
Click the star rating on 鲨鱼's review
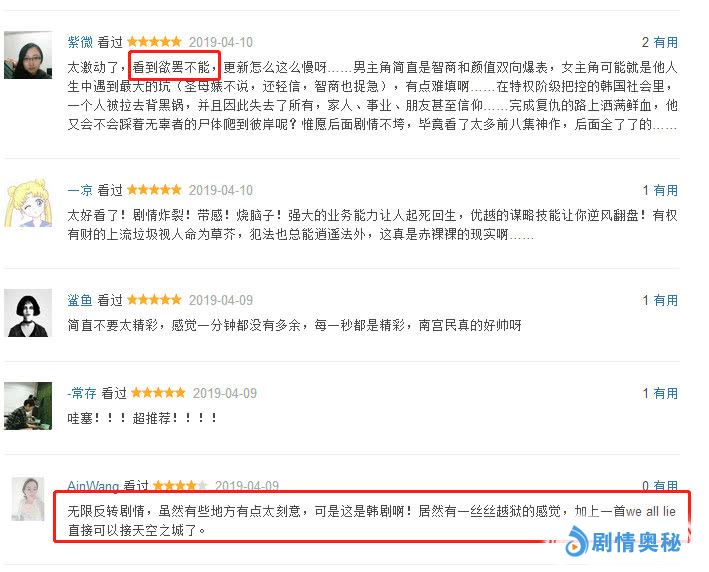coord(154,299)
